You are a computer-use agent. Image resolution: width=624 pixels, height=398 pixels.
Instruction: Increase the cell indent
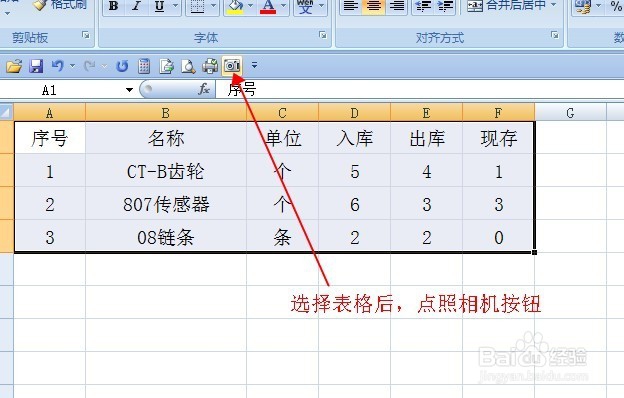point(445,6)
